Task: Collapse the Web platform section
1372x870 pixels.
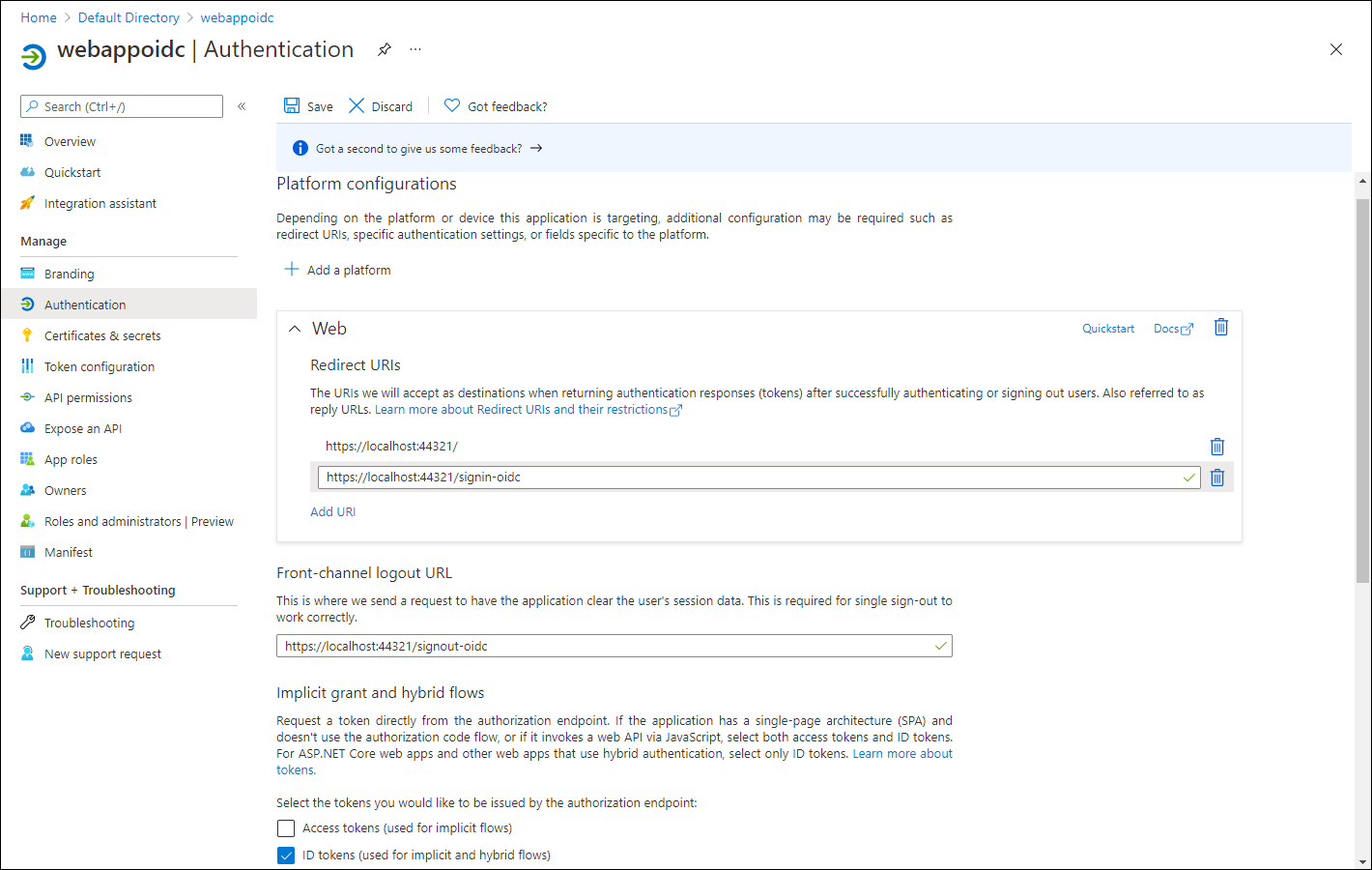Action: (x=295, y=329)
